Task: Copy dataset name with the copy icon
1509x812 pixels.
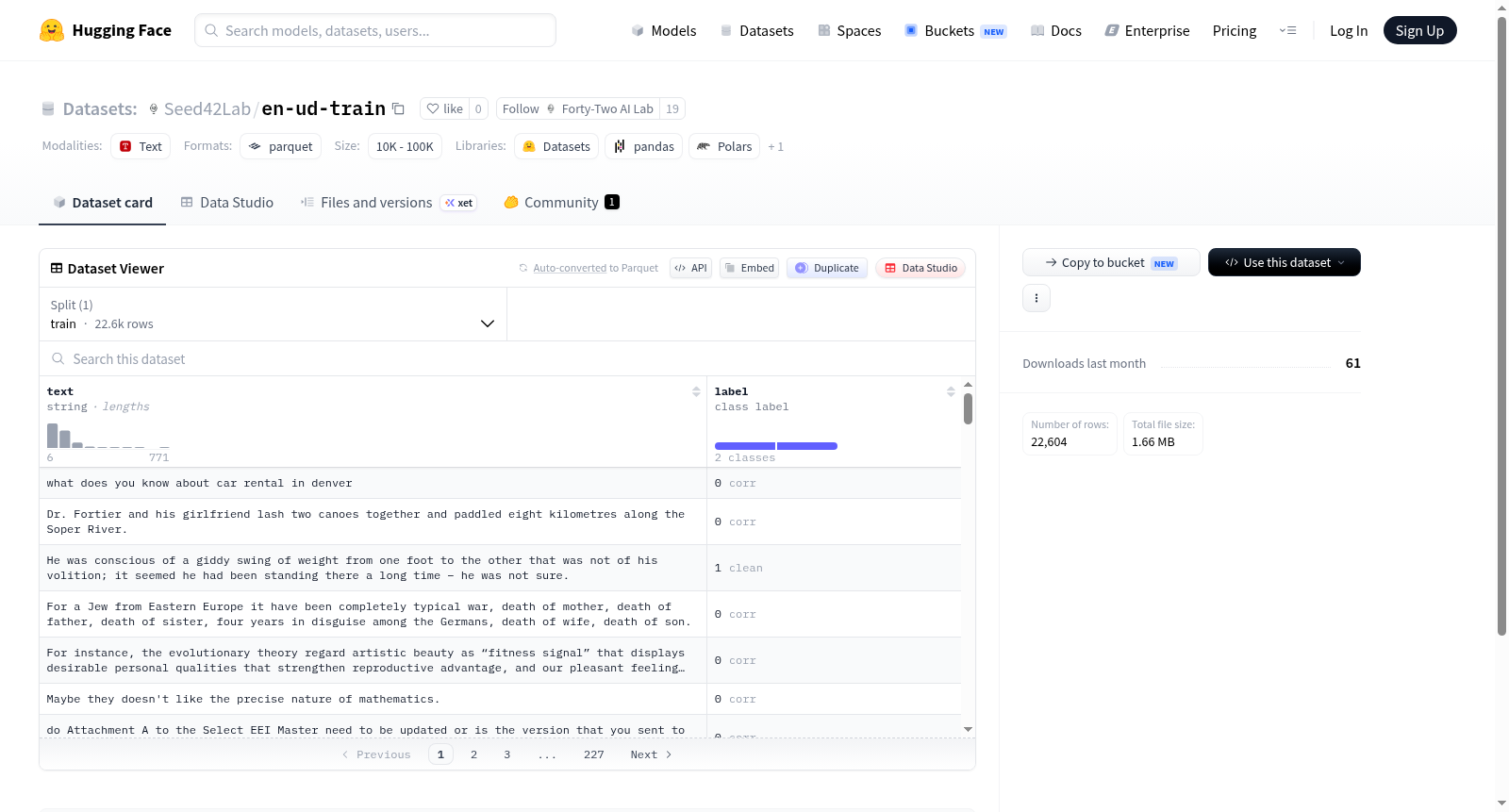Action: coord(398,108)
